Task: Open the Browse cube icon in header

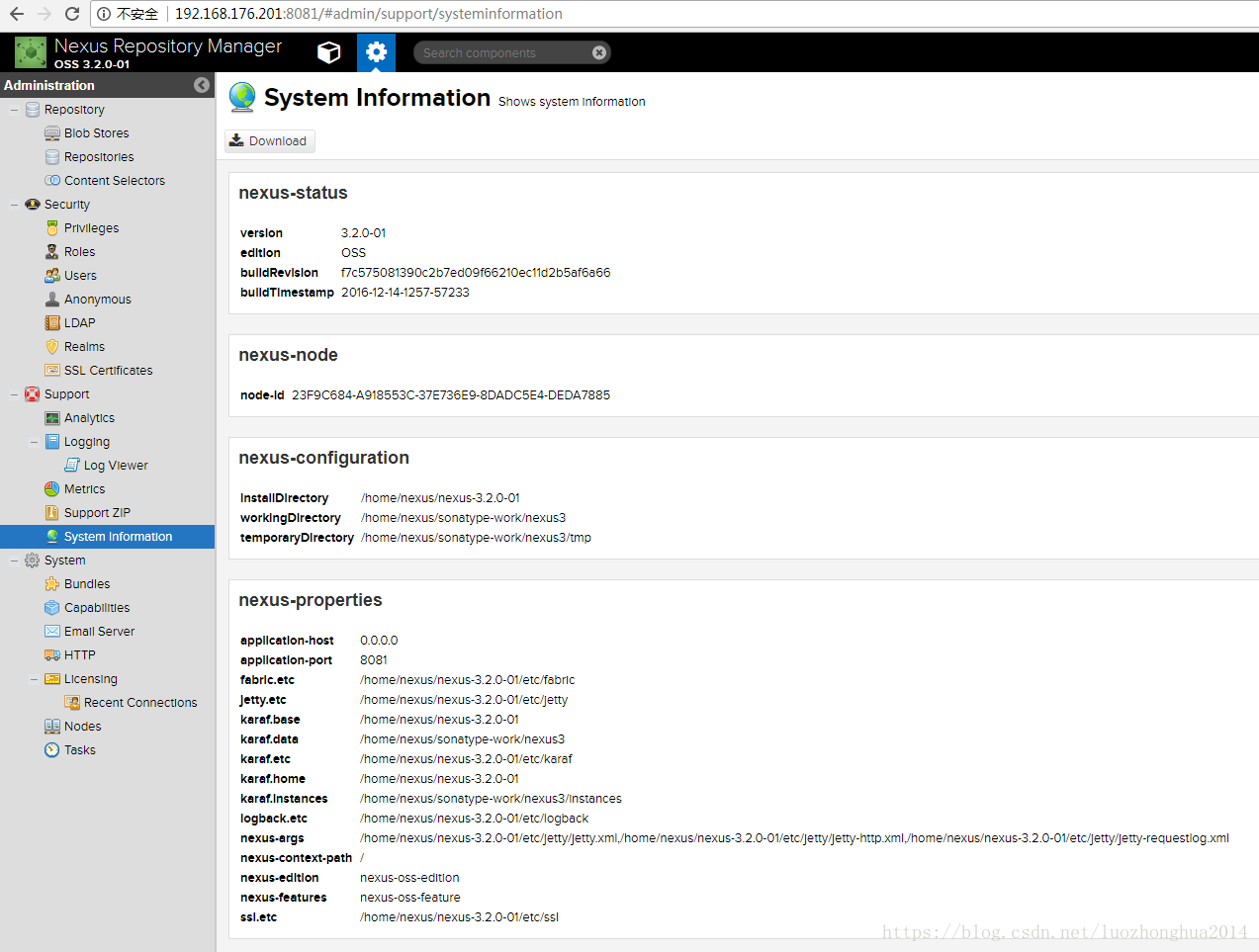Action: [x=329, y=52]
